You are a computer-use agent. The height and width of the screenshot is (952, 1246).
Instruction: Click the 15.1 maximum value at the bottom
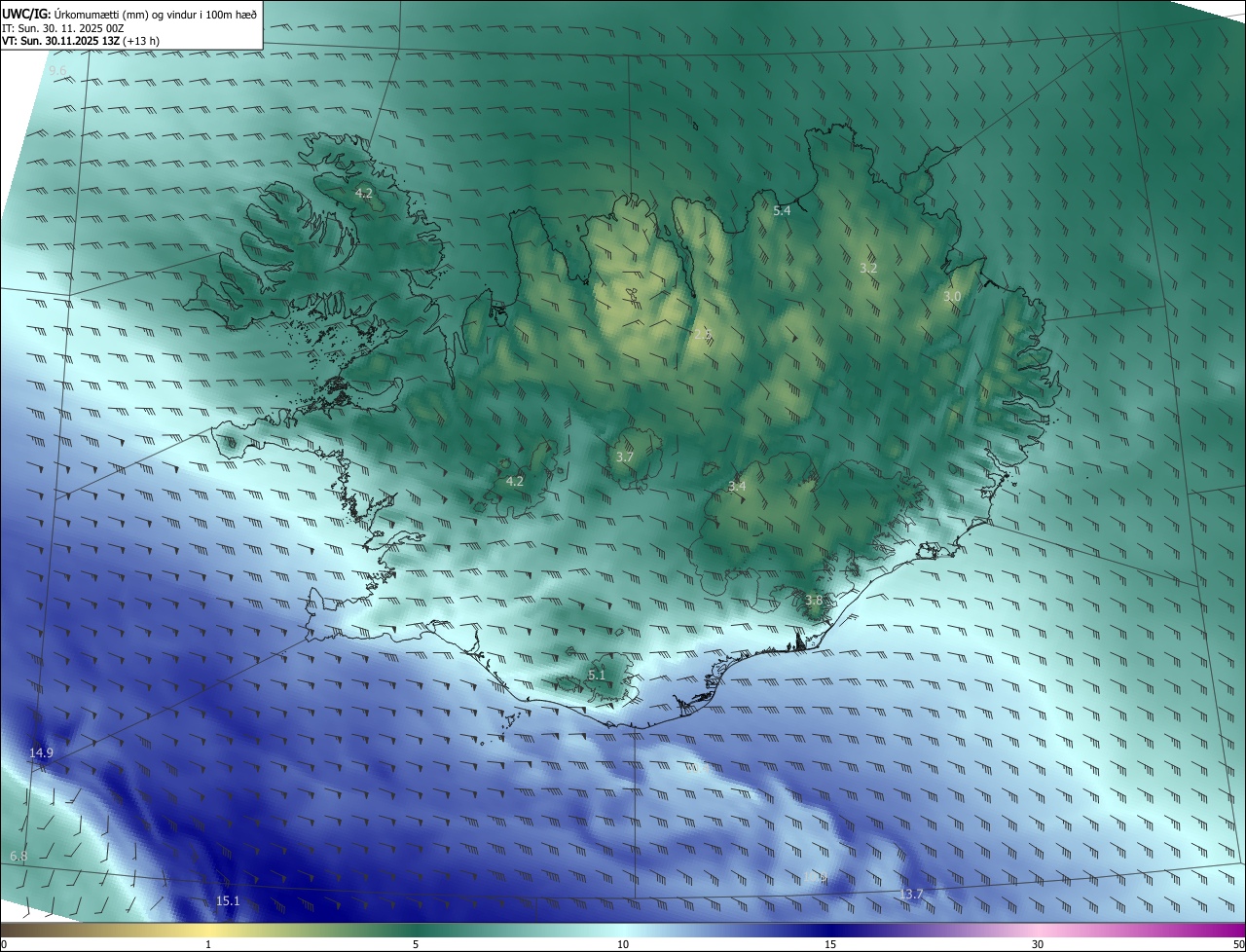point(227,901)
